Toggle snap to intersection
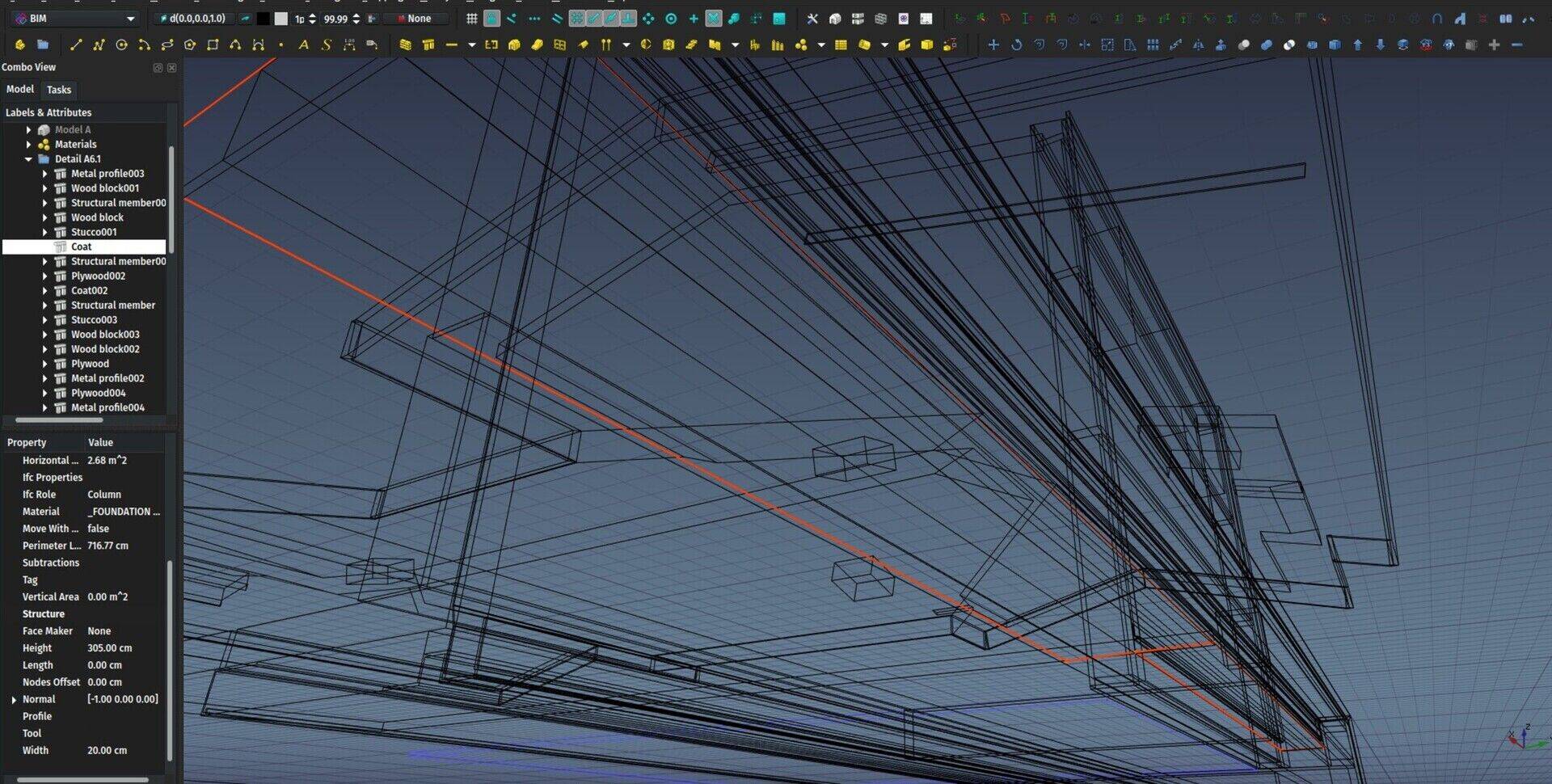1552x784 pixels. (x=714, y=19)
